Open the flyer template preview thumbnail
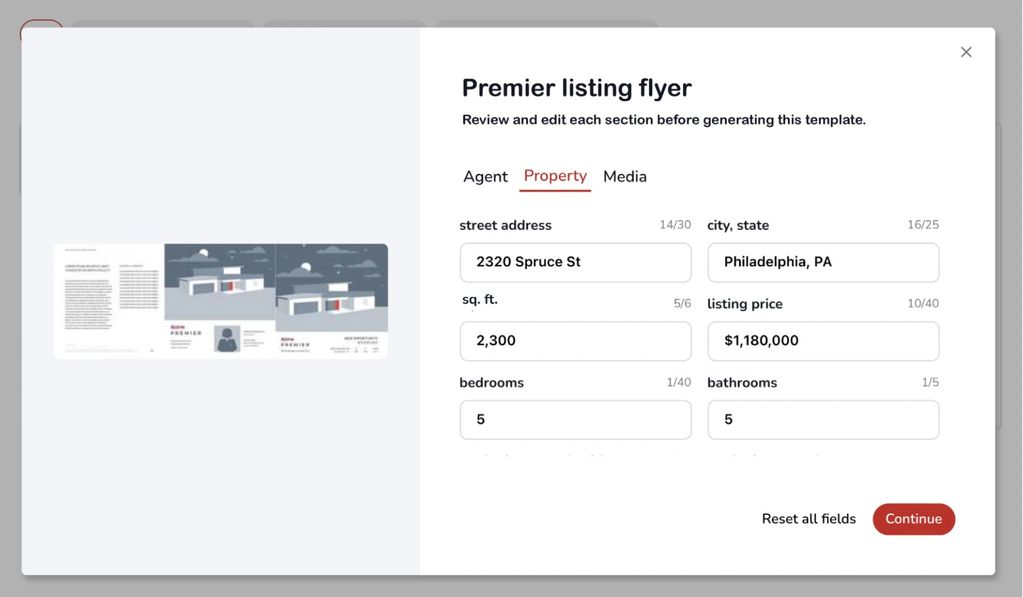Image resolution: width=1023 pixels, height=597 pixels. click(x=220, y=301)
